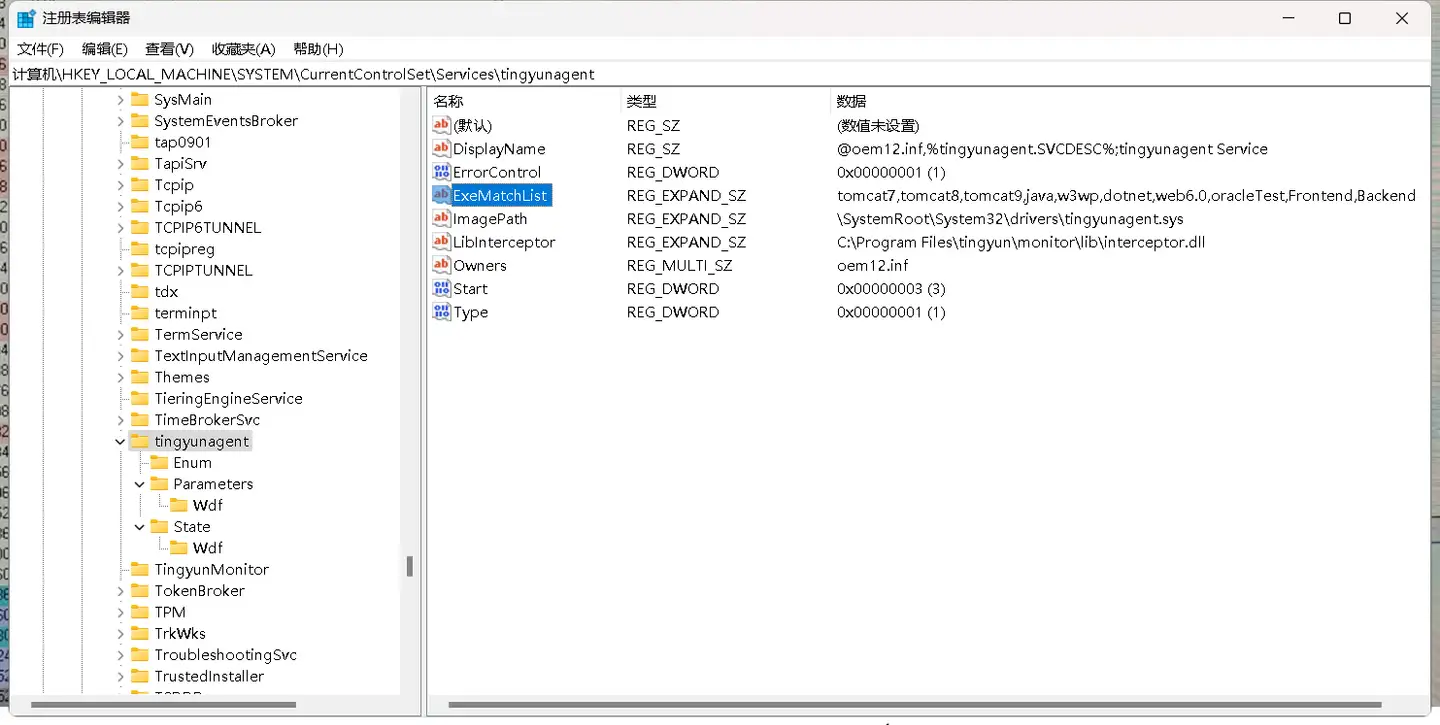The width and height of the screenshot is (1440, 725).
Task: Expand the TermService tree node
Action: click(x=120, y=335)
